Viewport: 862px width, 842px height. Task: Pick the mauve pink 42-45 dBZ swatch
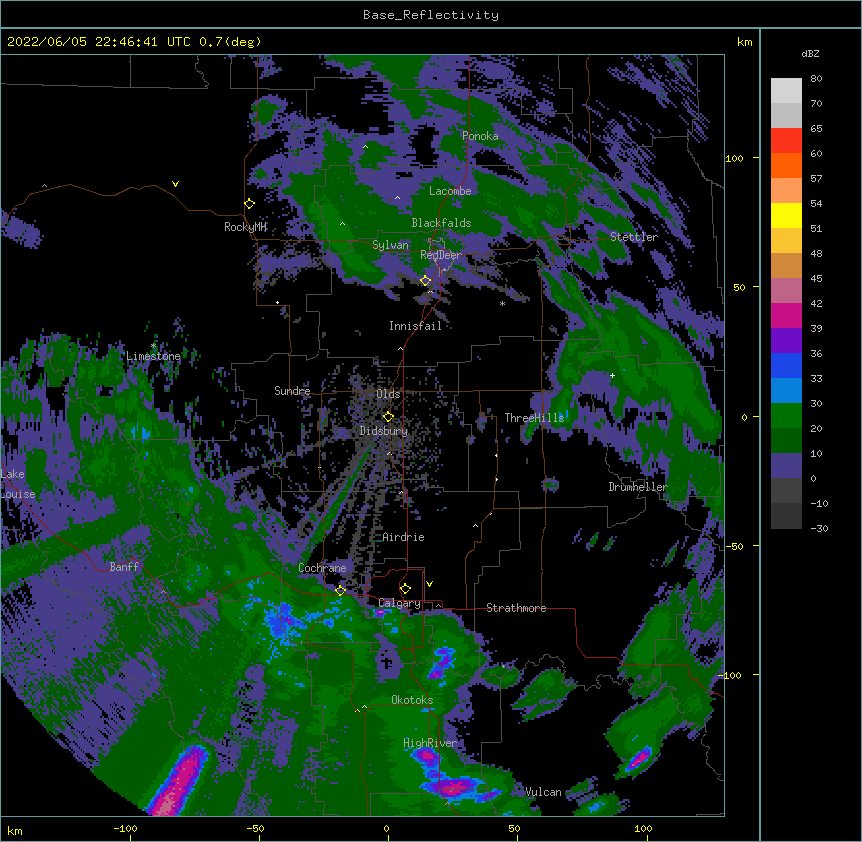point(786,291)
